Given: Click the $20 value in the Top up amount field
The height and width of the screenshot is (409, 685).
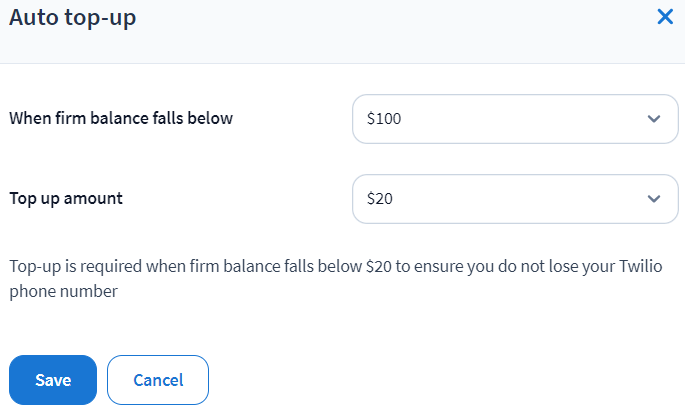Looking at the screenshot, I should coord(380,198).
